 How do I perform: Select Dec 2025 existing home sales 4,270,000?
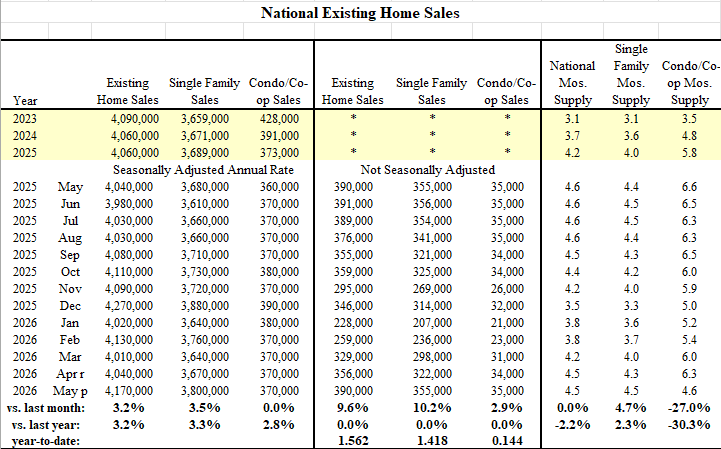[x=129, y=306]
